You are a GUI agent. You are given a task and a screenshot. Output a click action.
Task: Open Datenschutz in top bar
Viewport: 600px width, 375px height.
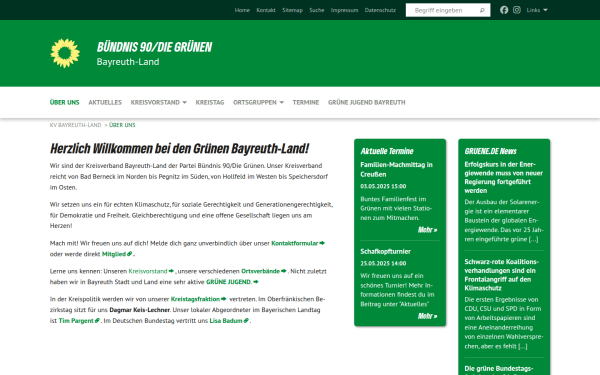(380, 10)
